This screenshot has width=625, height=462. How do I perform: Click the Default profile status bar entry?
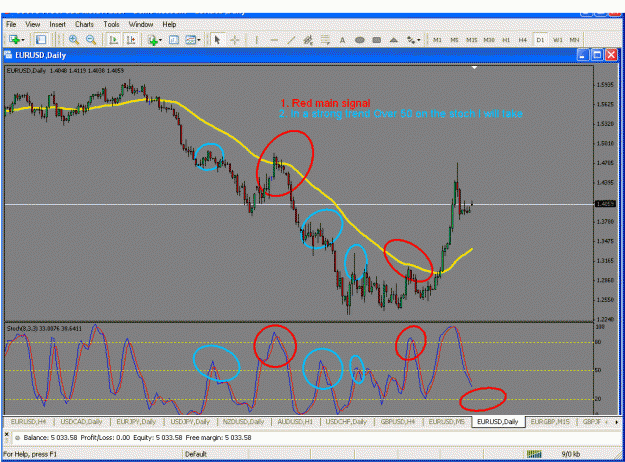pyautogui.click(x=196, y=454)
